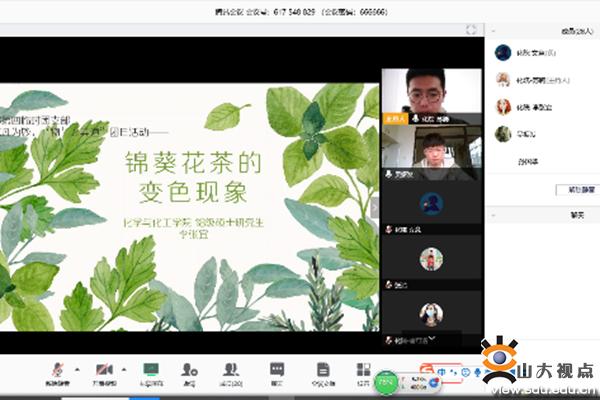Click the top speaker video thumbnail with glasses
Viewport: 600px width, 400px height.
tap(426, 94)
